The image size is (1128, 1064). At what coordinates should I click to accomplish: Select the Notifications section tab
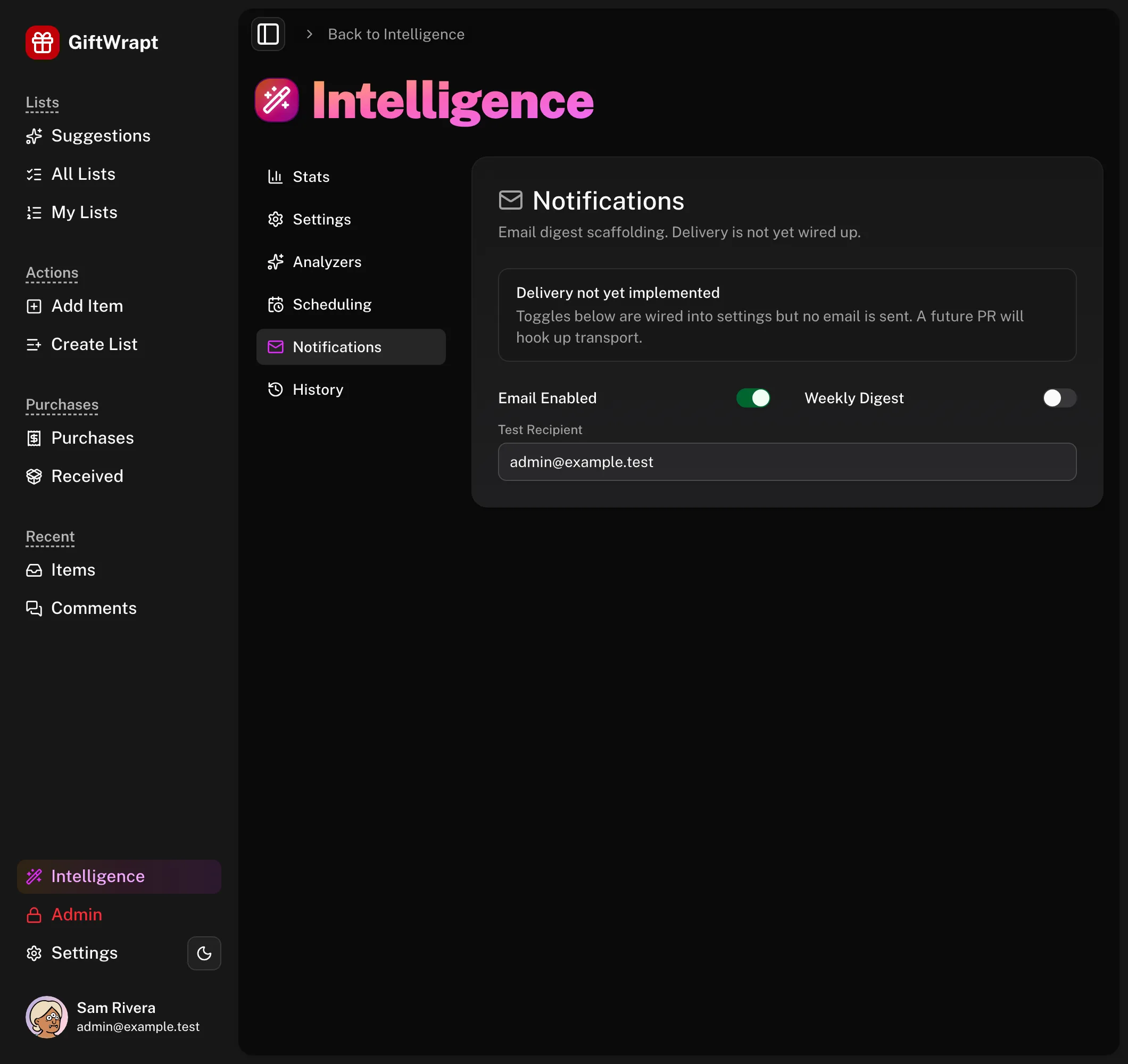pyautogui.click(x=351, y=347)
